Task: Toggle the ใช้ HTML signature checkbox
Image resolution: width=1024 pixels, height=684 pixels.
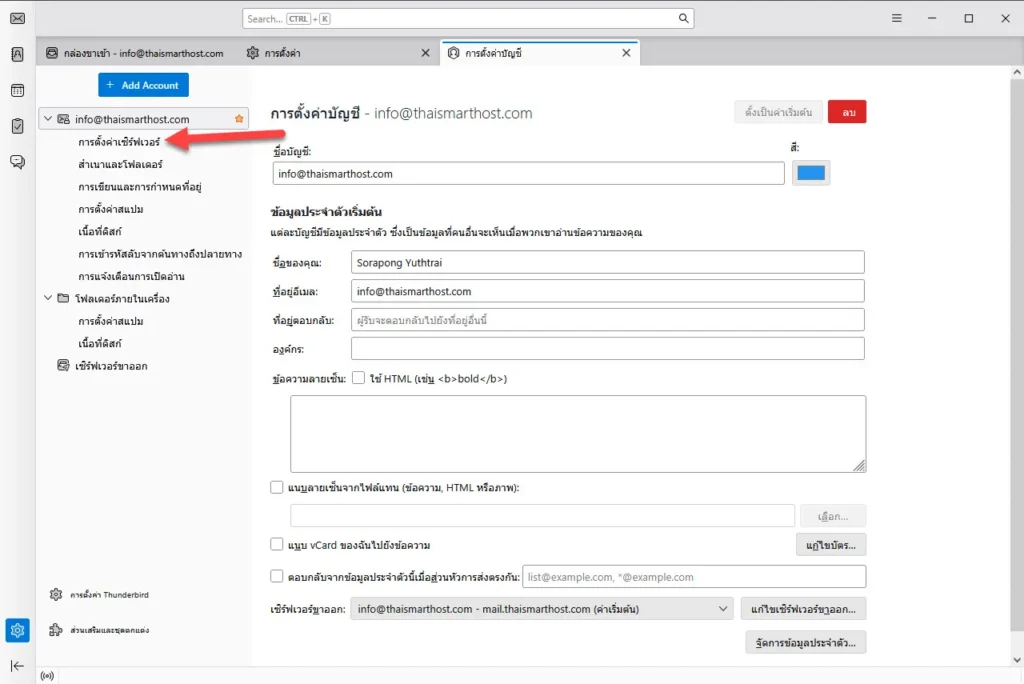Action: coord(359,378)
